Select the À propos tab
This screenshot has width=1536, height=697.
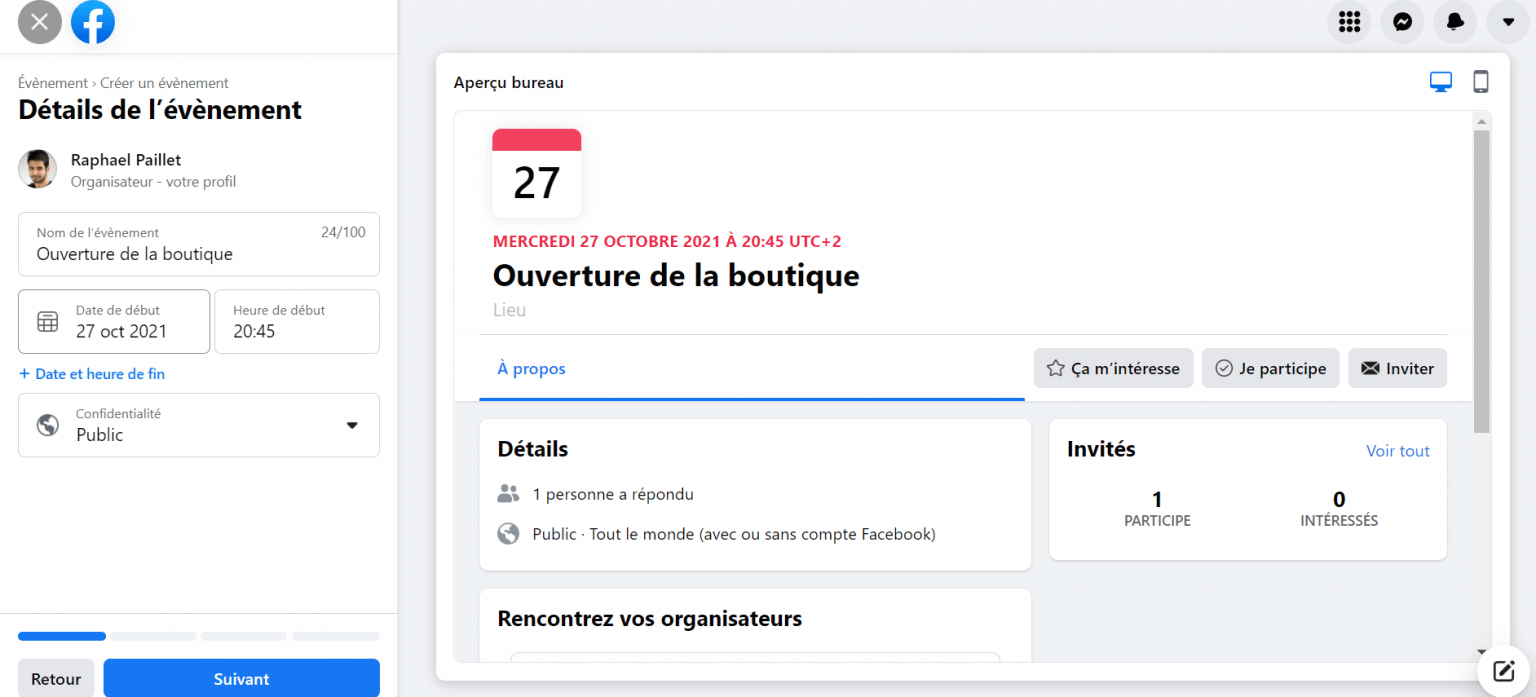tap(531, 368)
